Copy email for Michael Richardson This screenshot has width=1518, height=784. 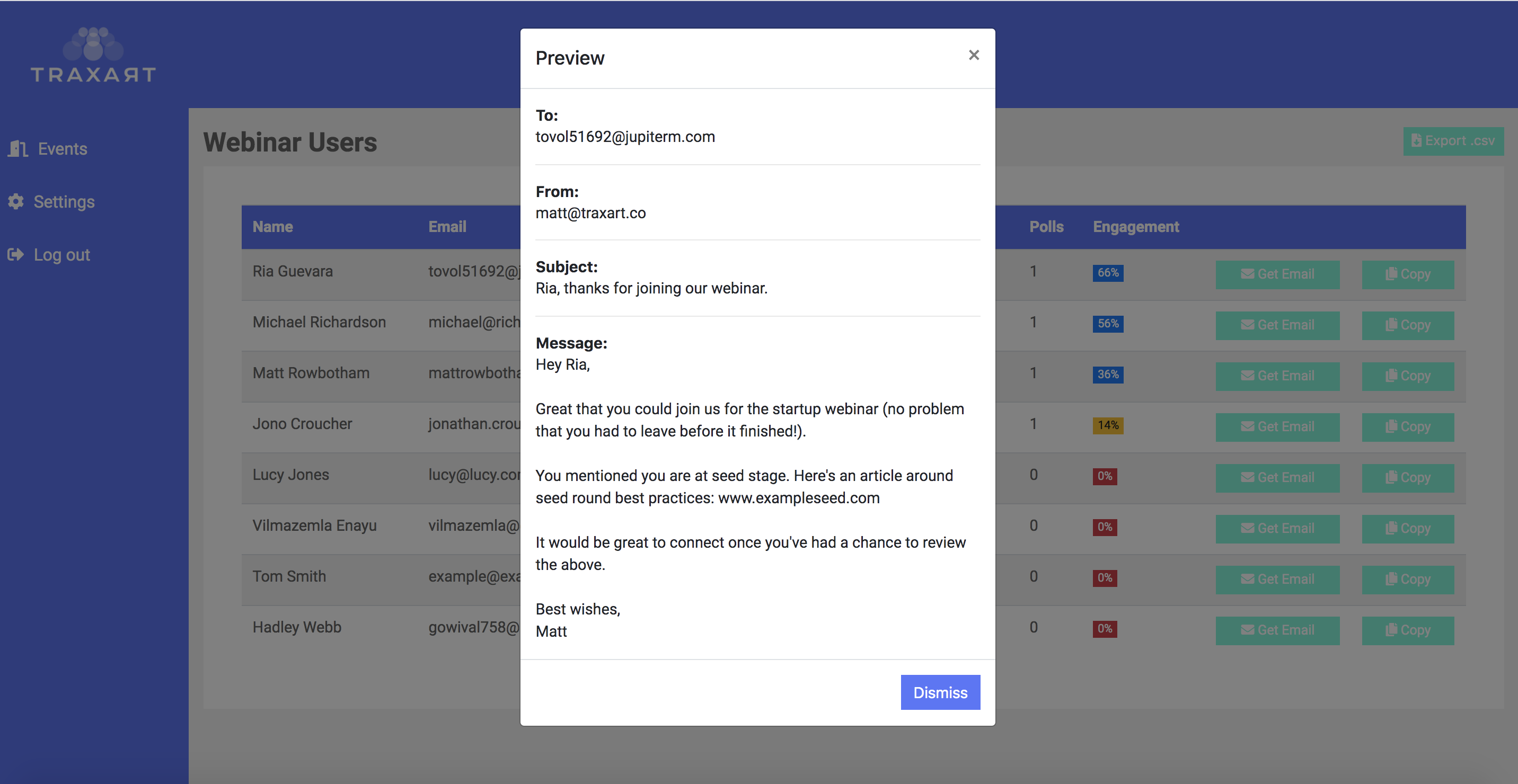click(1407, 325)
